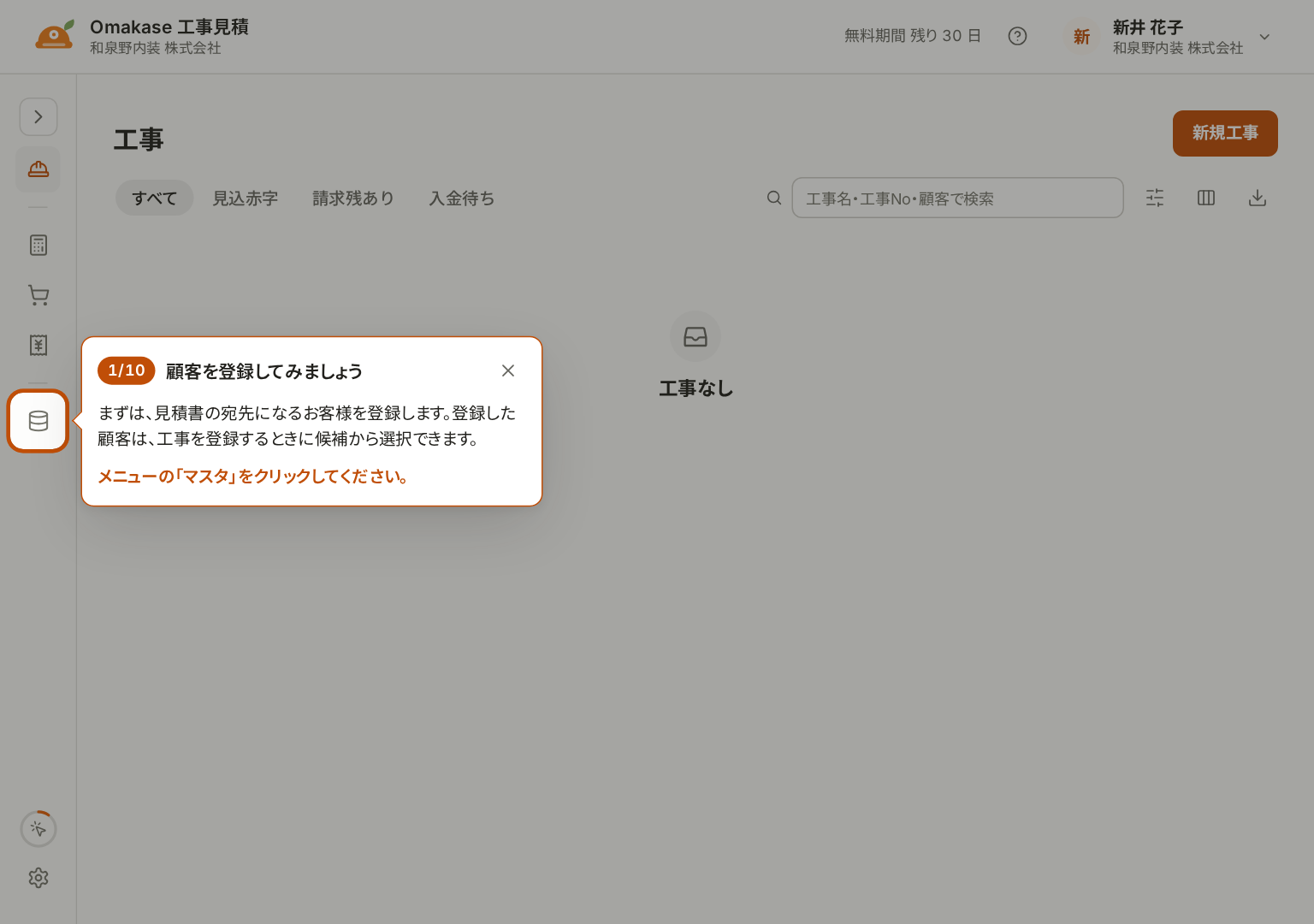The image size is (1314, 924).
Task: Switch to the 入金待ち tab
Action: pyautogui.click(x=462, y=198)
